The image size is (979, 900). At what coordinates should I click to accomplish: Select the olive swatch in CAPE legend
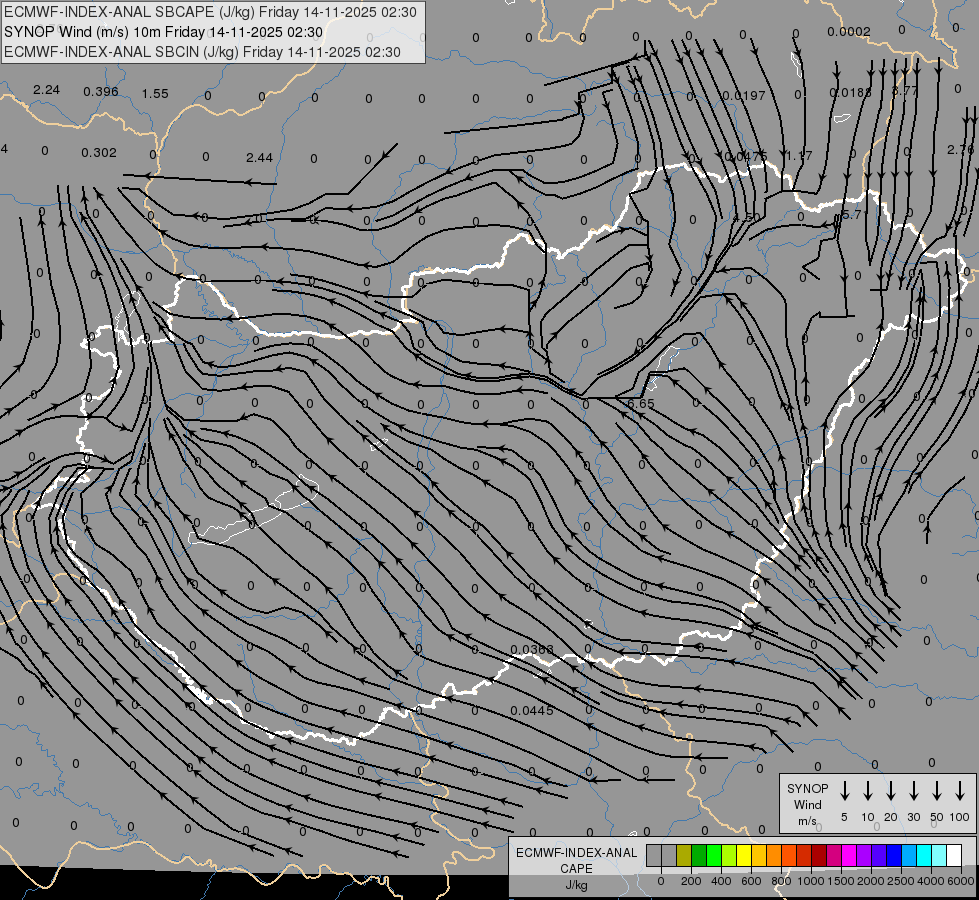point(684,855)
